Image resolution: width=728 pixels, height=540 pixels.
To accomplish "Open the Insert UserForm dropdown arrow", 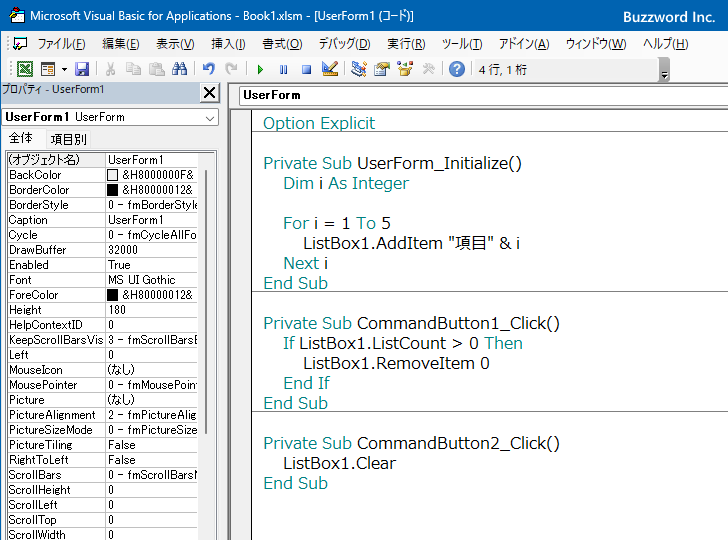I will click(64, 70).
